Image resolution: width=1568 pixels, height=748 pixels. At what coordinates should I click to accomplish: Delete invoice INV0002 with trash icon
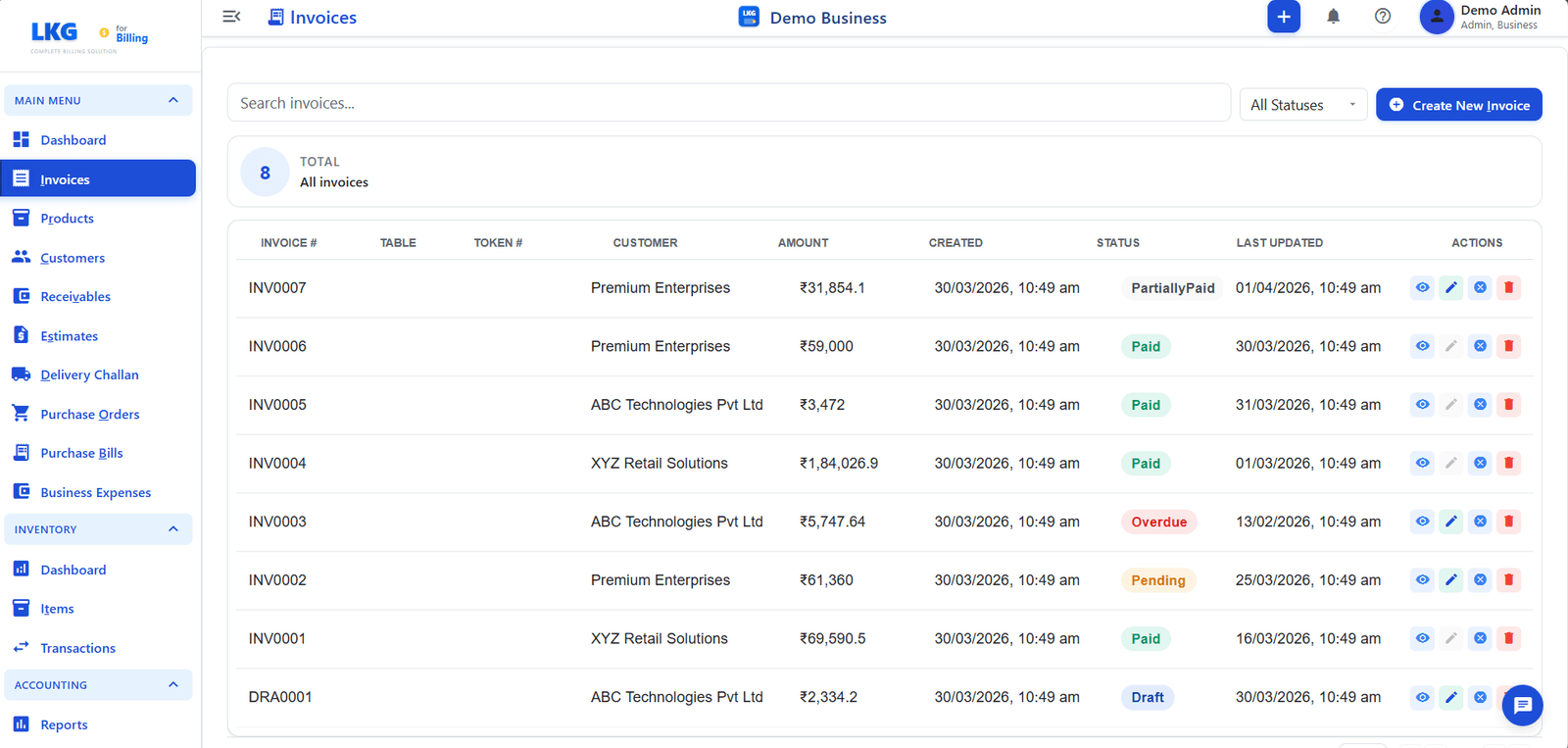pyautogui.click(x=1509, y=579)
